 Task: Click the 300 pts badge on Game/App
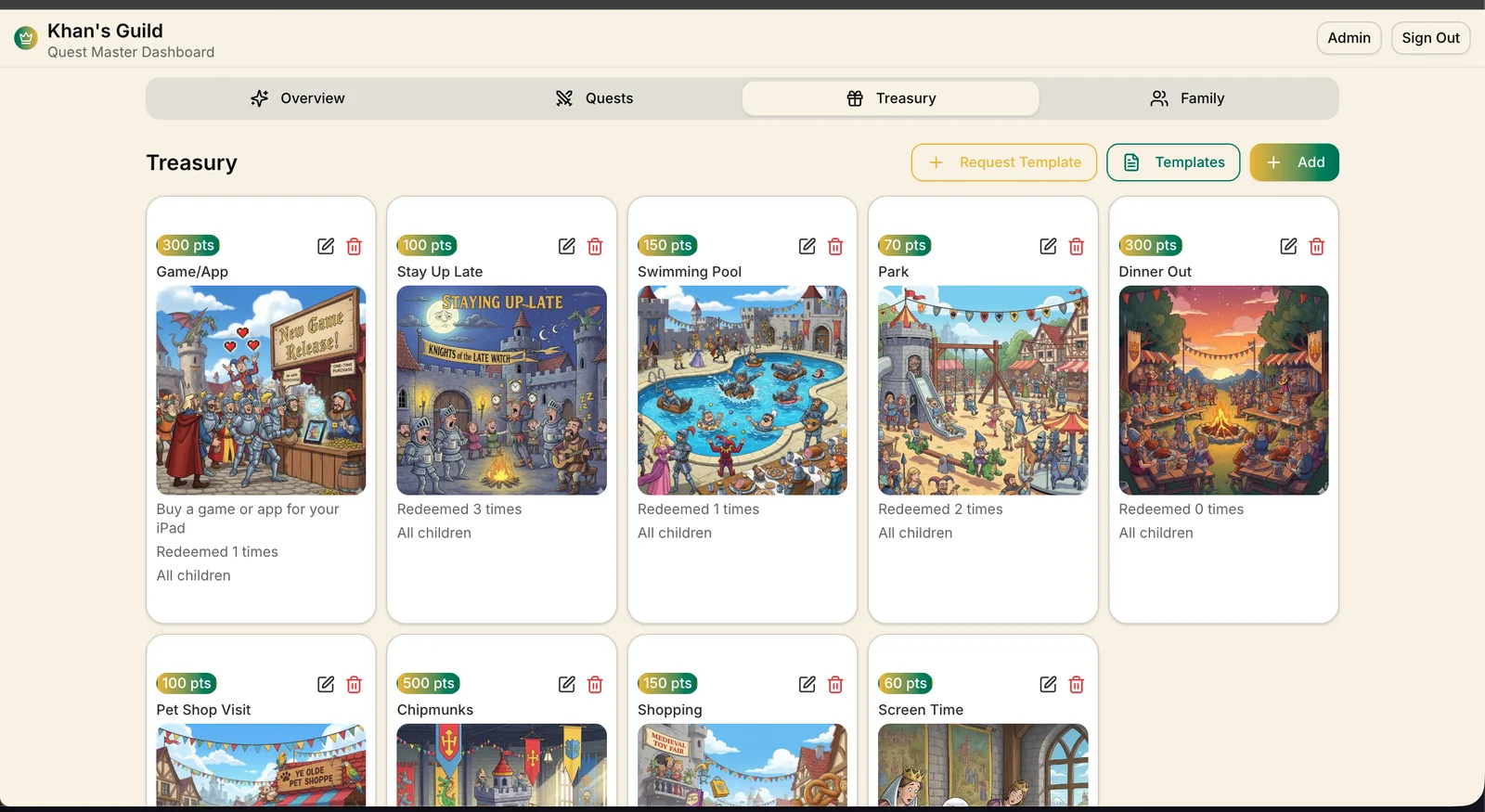tap(188, 245)
